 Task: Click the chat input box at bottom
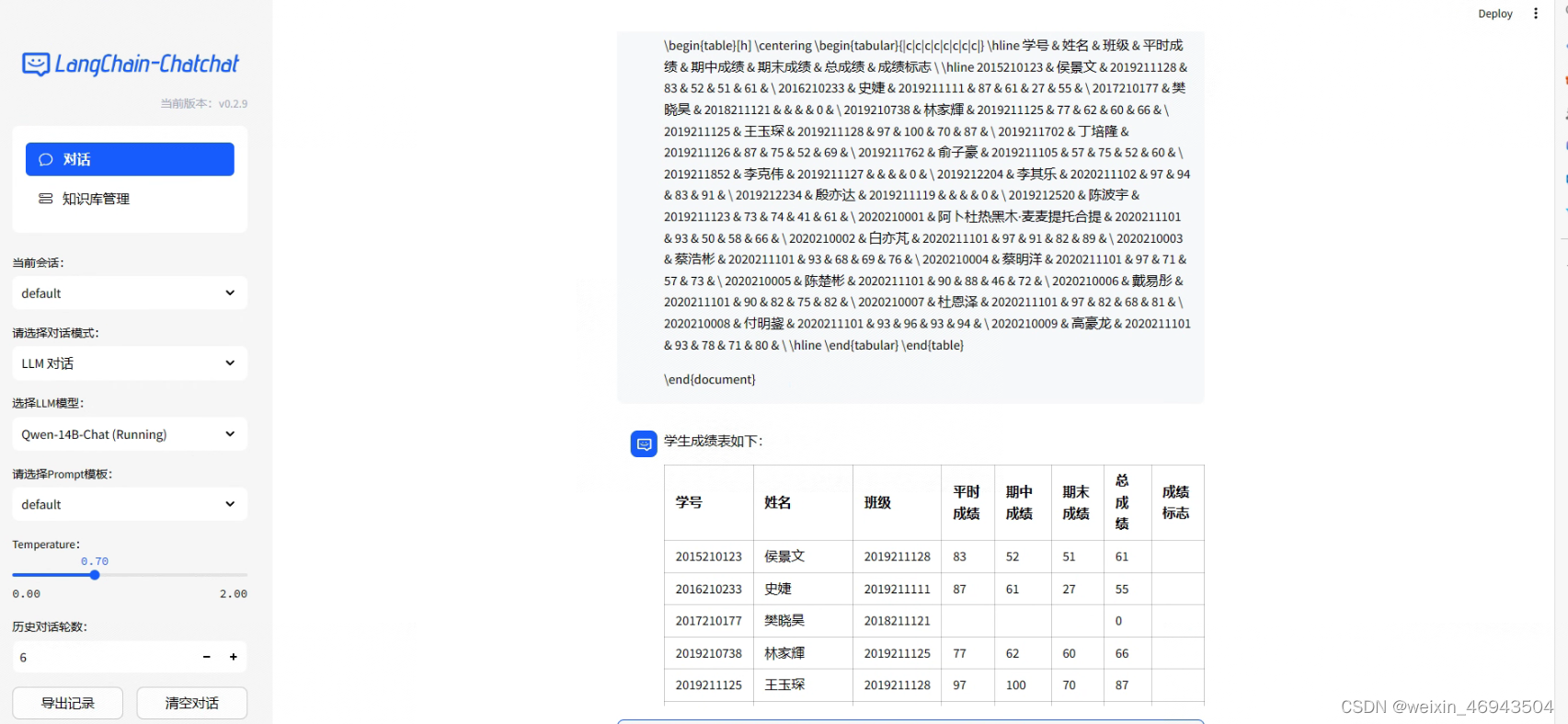tap(910, 721)
